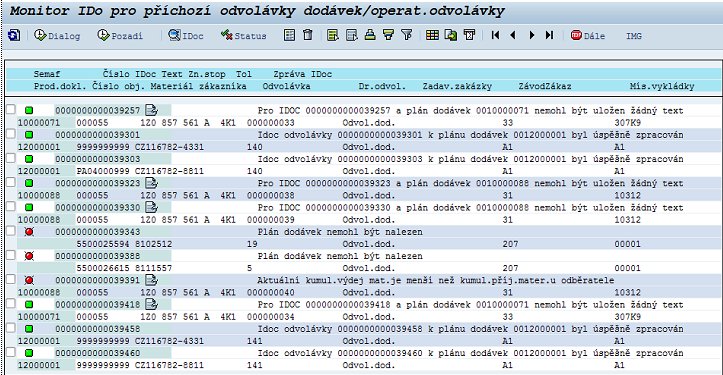Tick checkbox for IDoc 0000000000039330

coord(11,206)
